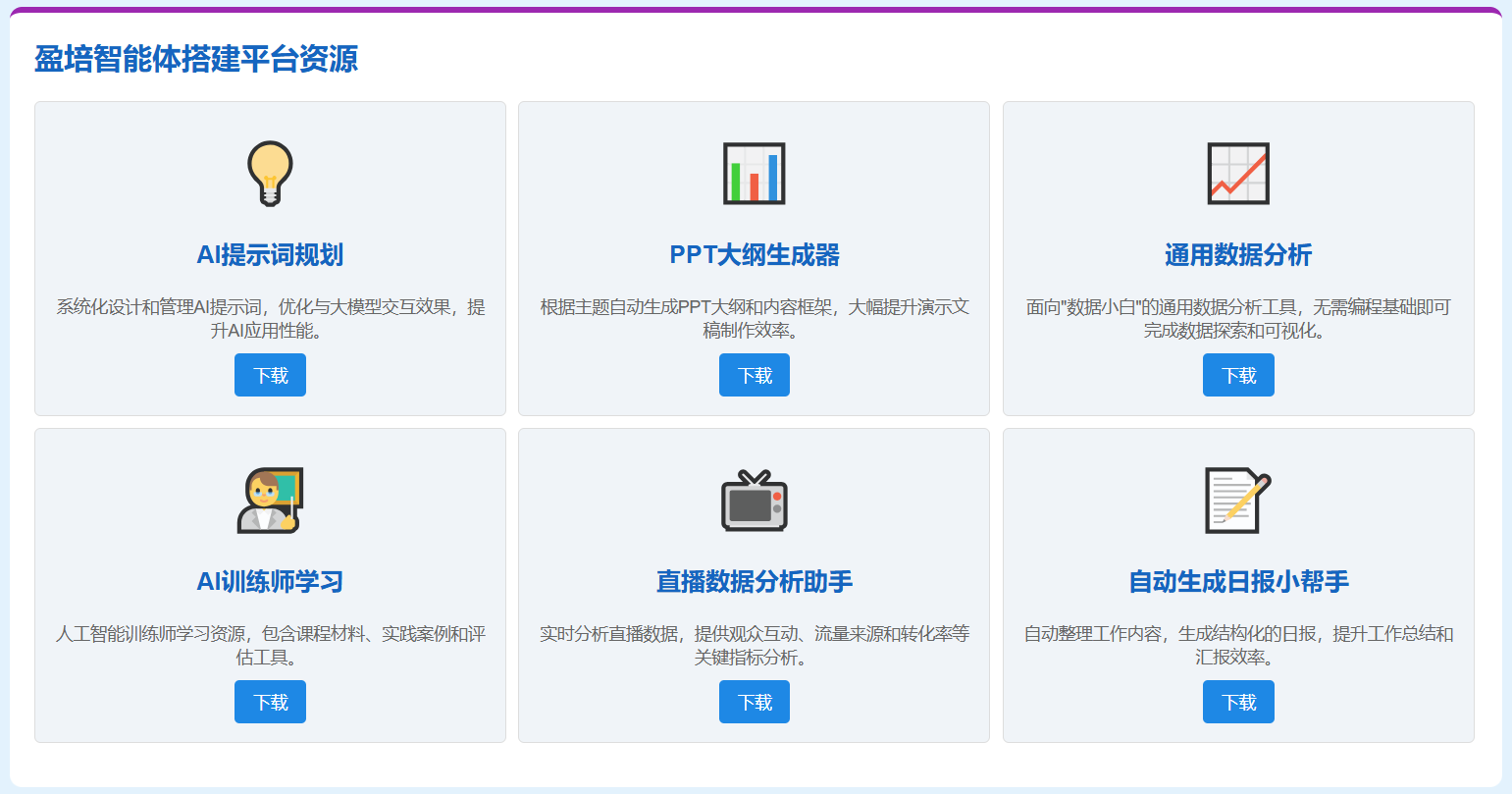Click the 直播数据分析助手 heading

754,580
